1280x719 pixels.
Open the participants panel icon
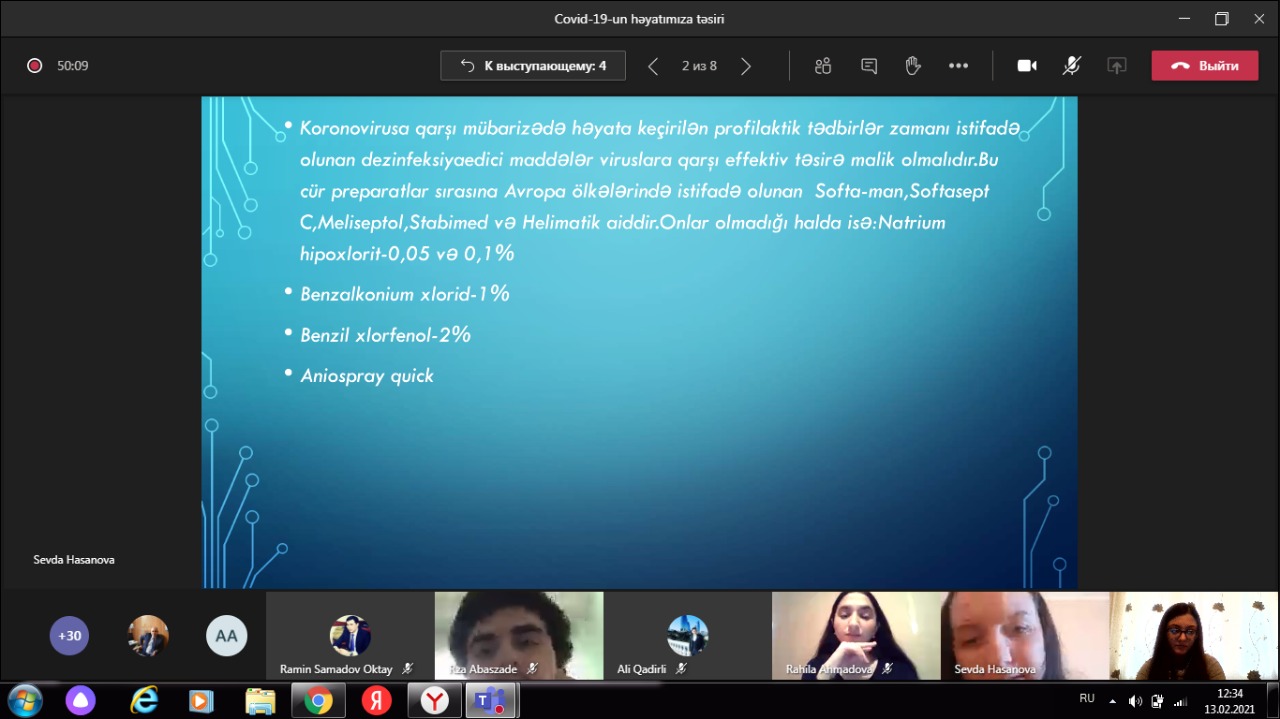click(x=823, y=66)
